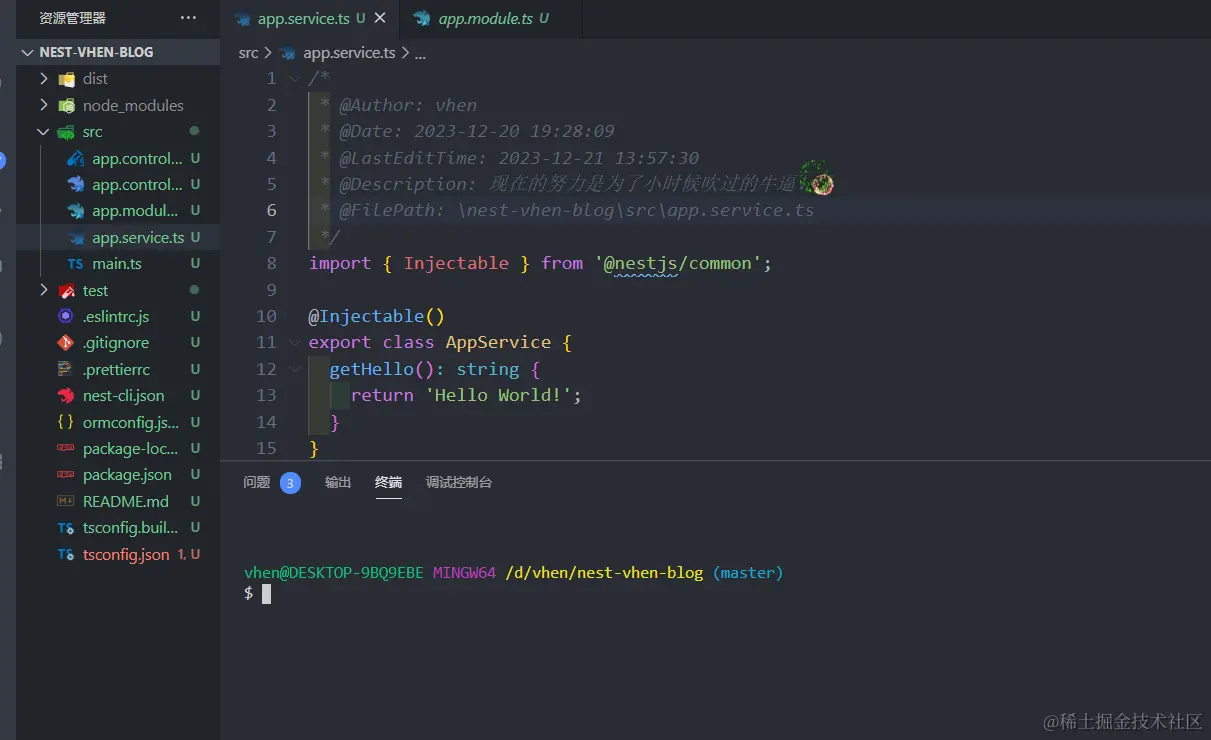Collapse the src folder chevron
This screenshot has height=740, width=1211.
[x=43, y=132]
